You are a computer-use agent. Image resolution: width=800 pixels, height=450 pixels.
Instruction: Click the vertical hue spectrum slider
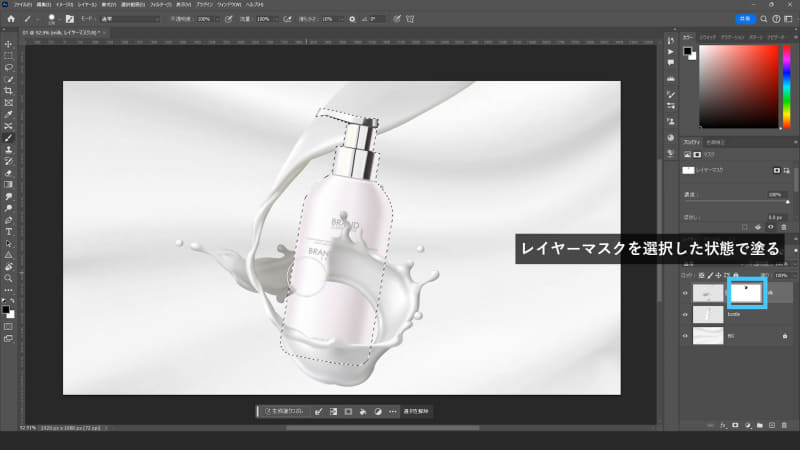(786, 87)
